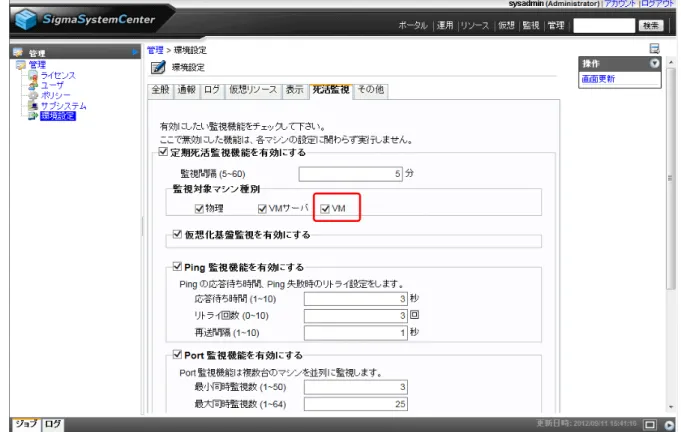The width and height of the screenshot is (681, 432).
Task: Switch to the 全般 tab
Action: click(161, 90)
